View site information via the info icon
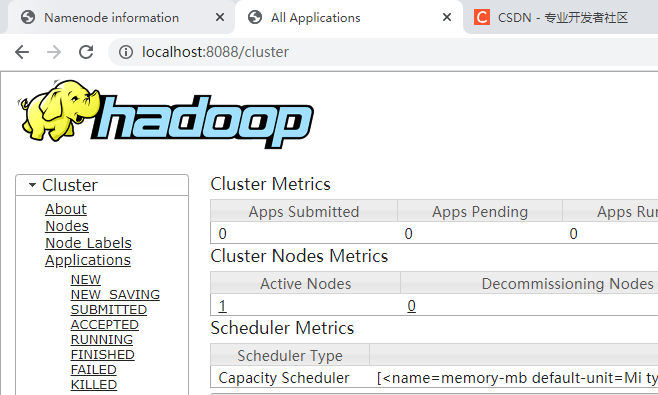 pos(126,52)
